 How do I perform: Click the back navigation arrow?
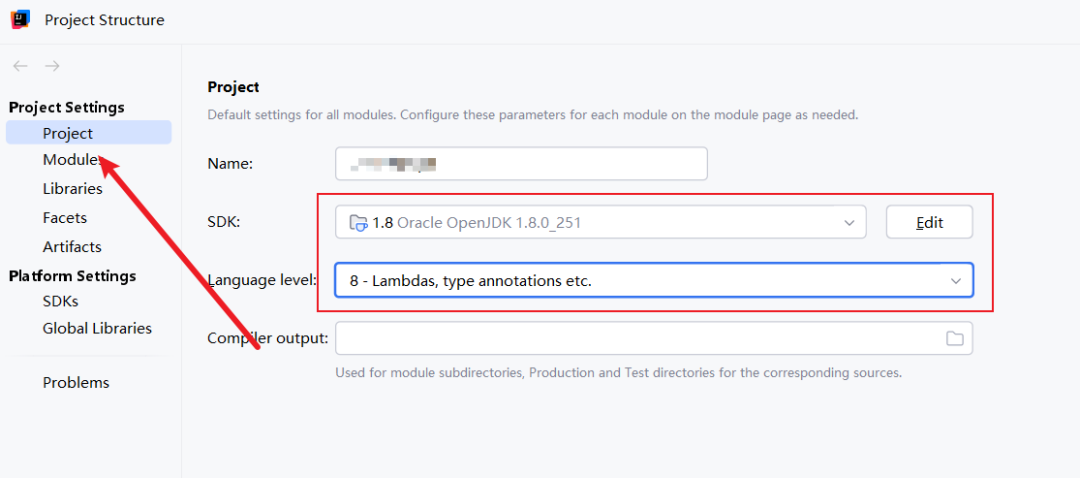coord(20,66)
